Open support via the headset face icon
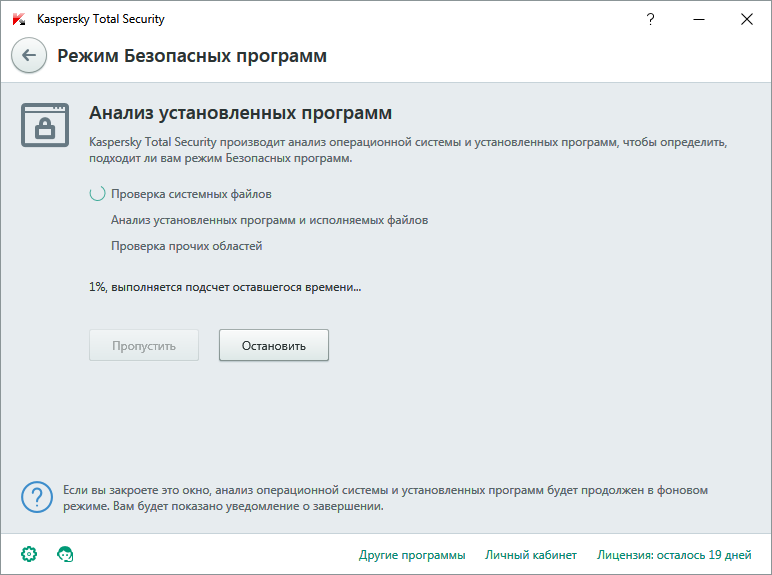 pyautogui.click(x=65, y=554)
